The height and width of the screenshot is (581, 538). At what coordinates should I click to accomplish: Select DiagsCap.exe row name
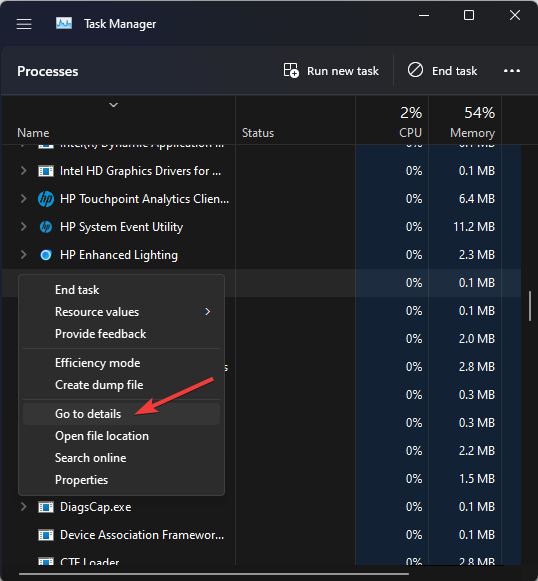96,507
